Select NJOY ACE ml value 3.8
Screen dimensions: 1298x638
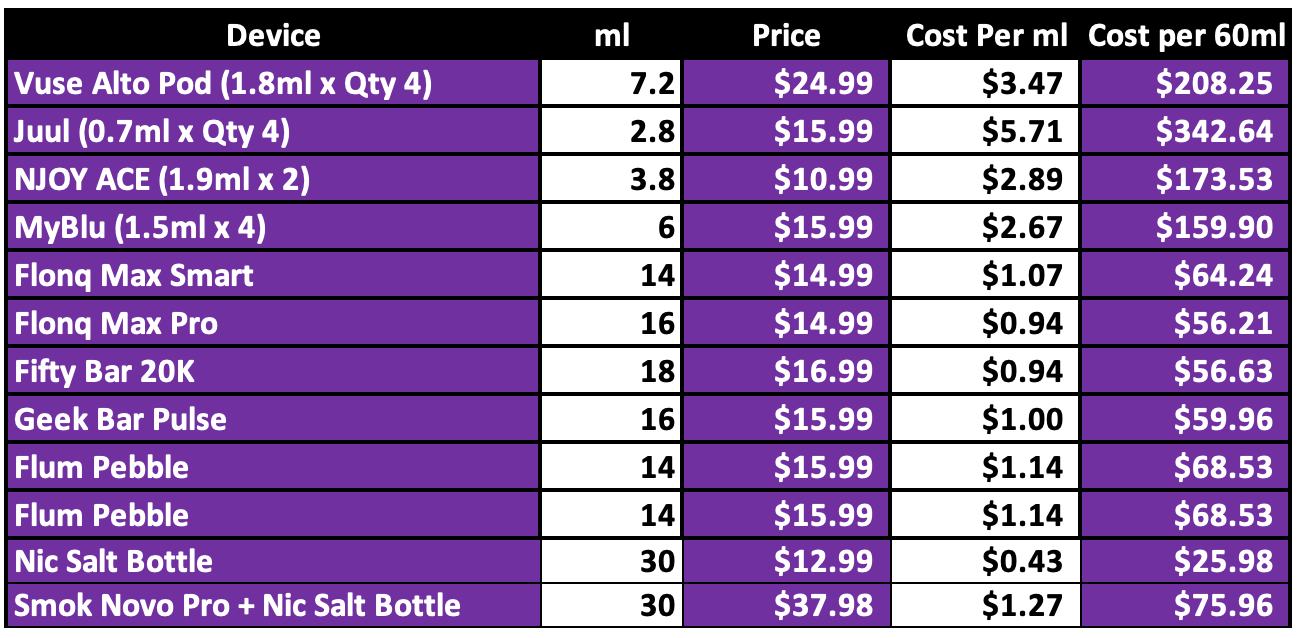[612, 180]
